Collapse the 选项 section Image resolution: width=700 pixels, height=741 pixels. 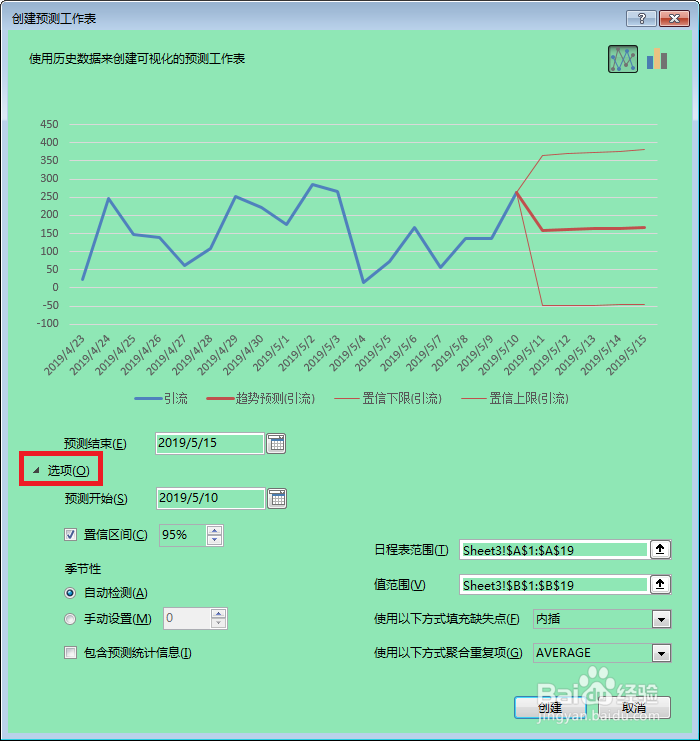click(x=61, y=470)
